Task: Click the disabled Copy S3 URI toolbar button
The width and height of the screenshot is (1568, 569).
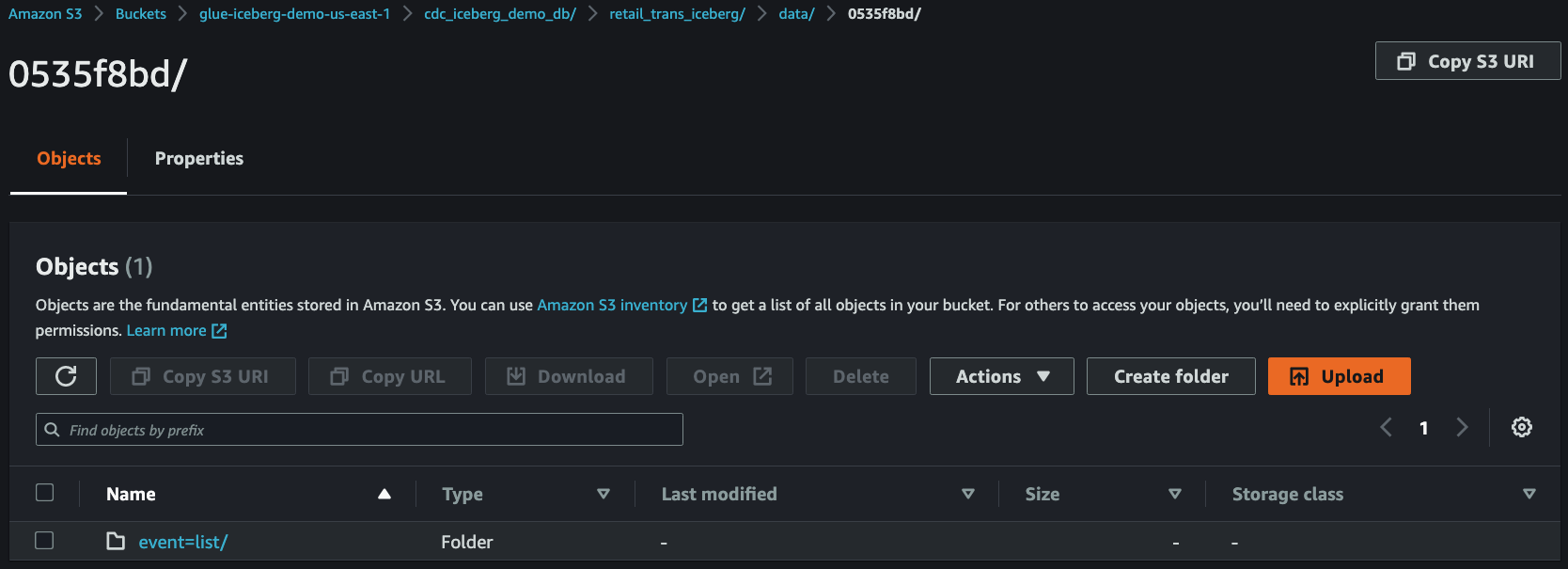Action: [x=203, y=376]
